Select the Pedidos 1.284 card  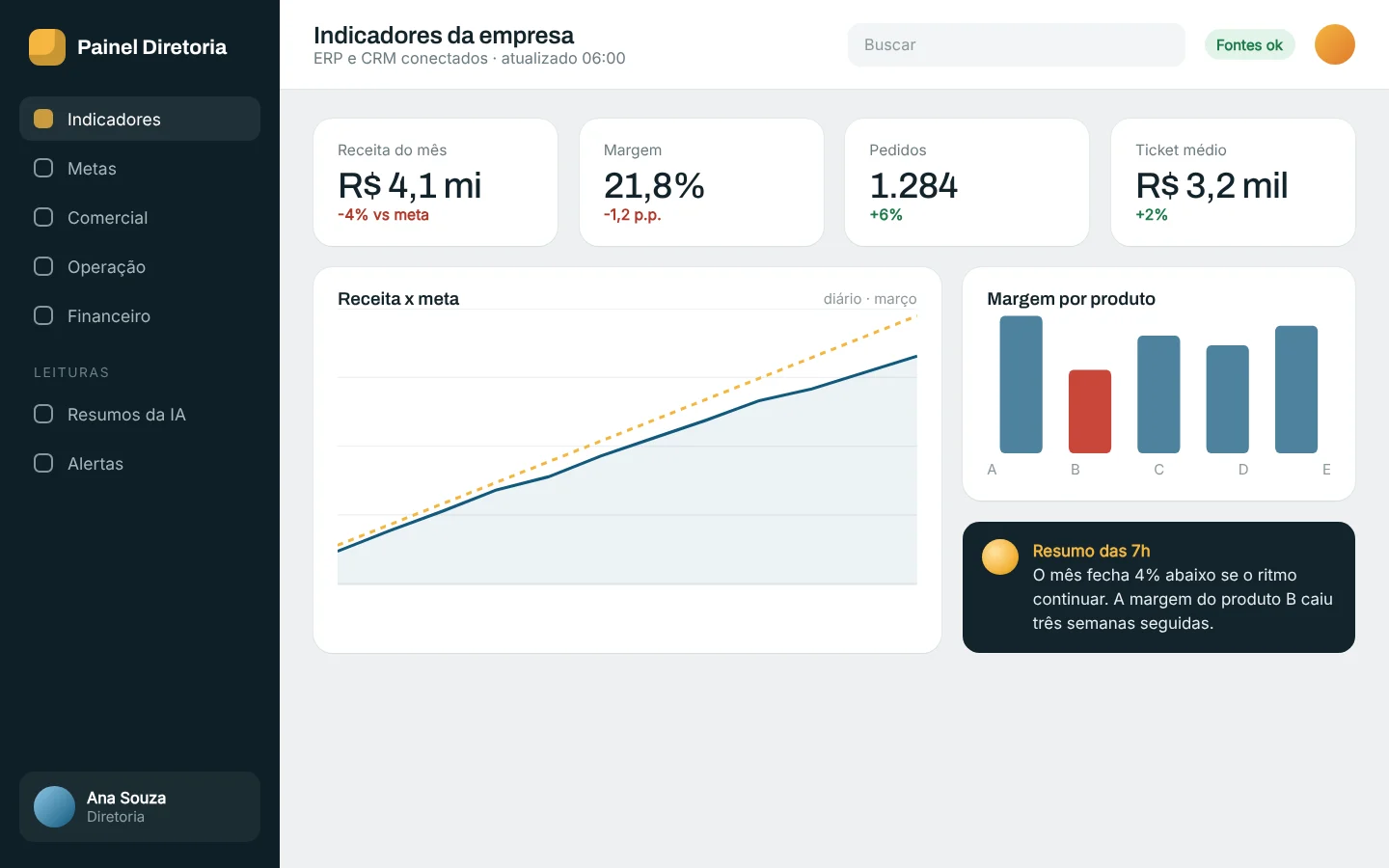(967, 182)
